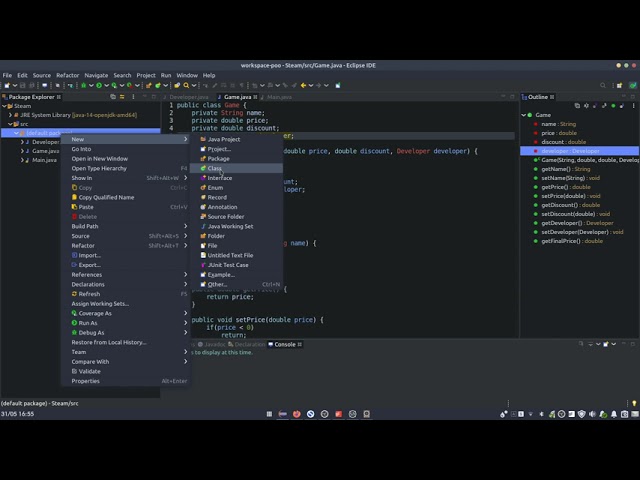Click Properties in the context menu

pyautogui.click(x=85, y=381)
